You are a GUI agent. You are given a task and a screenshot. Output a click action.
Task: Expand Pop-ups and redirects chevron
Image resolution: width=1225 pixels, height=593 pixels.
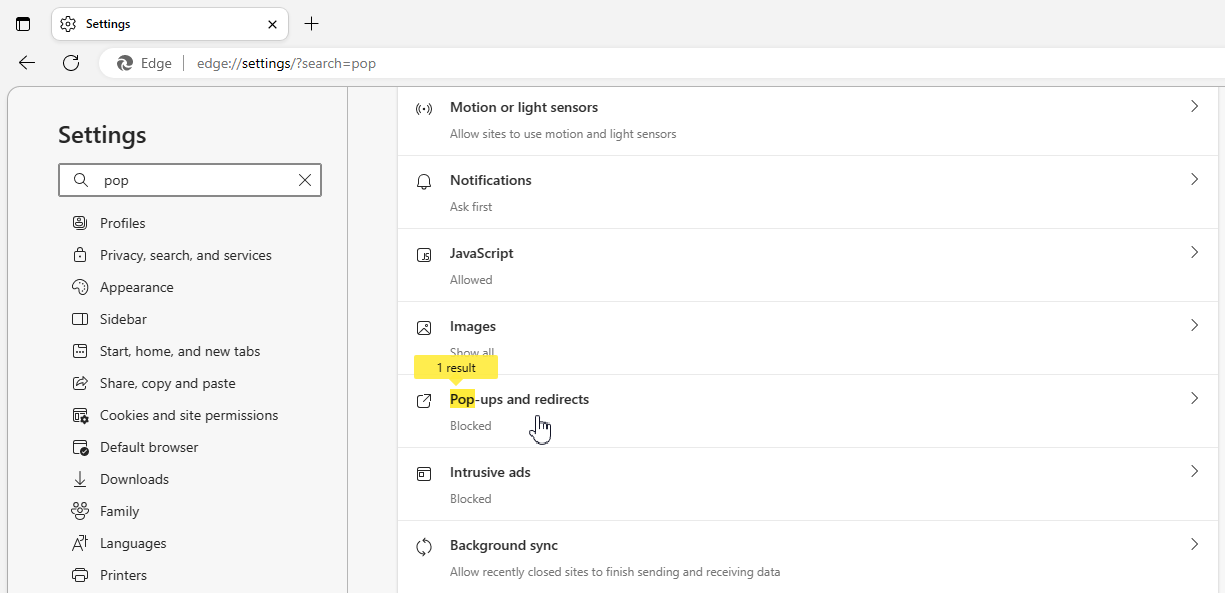pos(1194,398)
